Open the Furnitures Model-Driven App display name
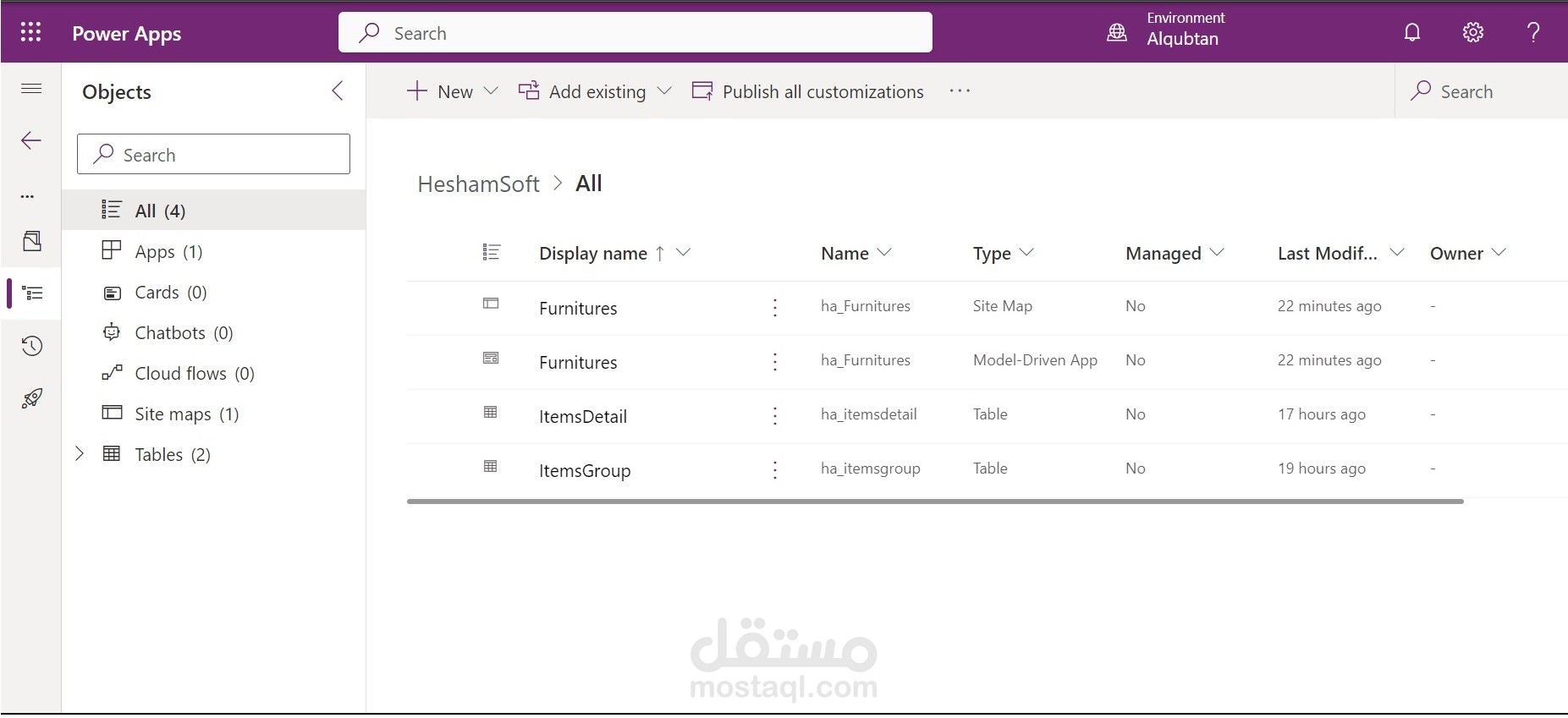 [x=578, y=362]
